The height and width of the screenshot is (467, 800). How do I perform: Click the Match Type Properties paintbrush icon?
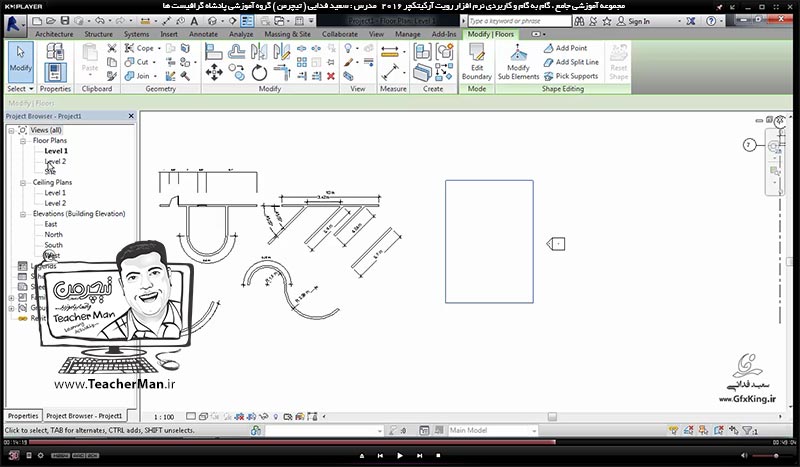(112, 76)
